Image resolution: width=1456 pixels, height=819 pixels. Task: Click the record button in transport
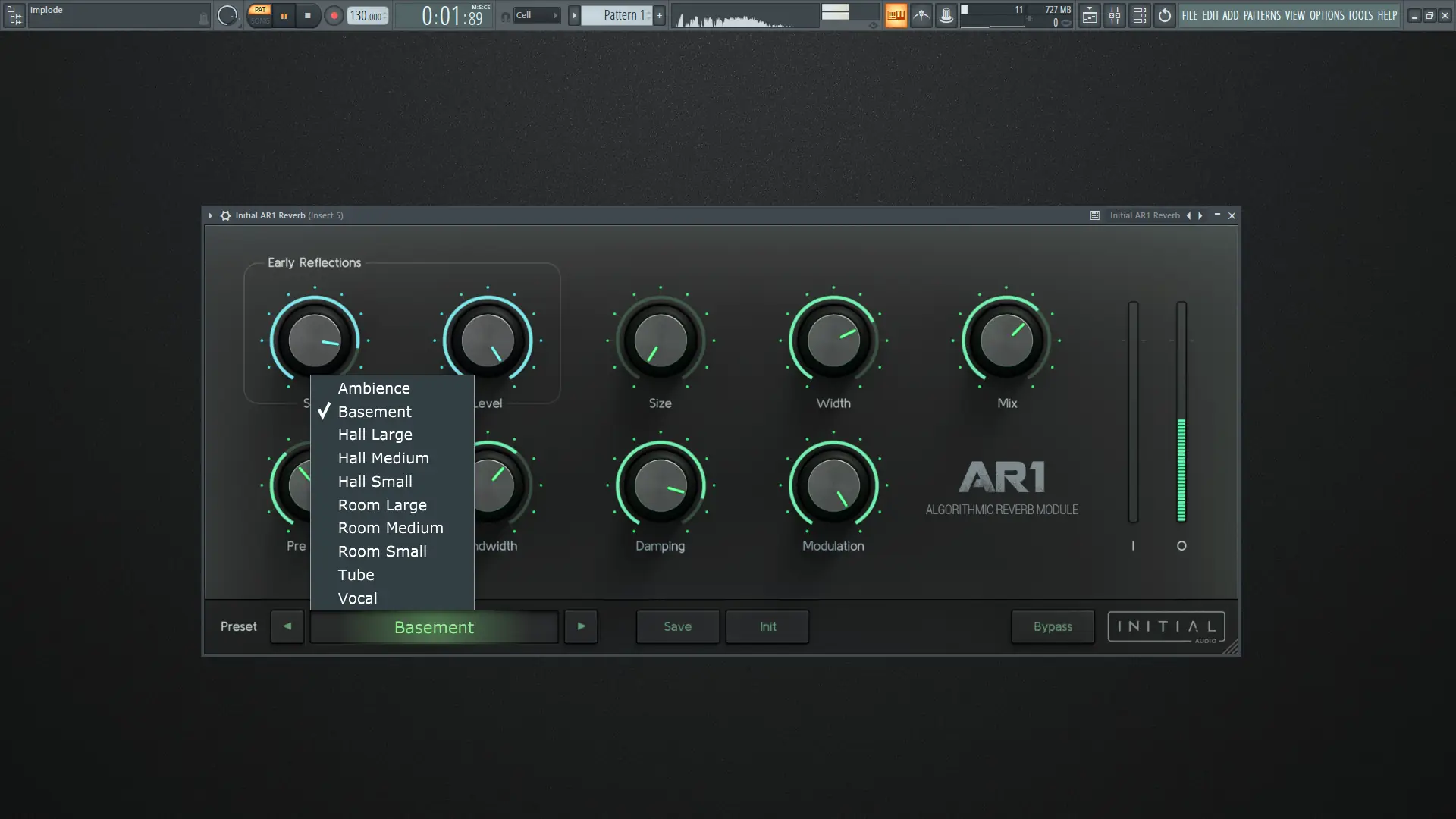click(334, 15)
